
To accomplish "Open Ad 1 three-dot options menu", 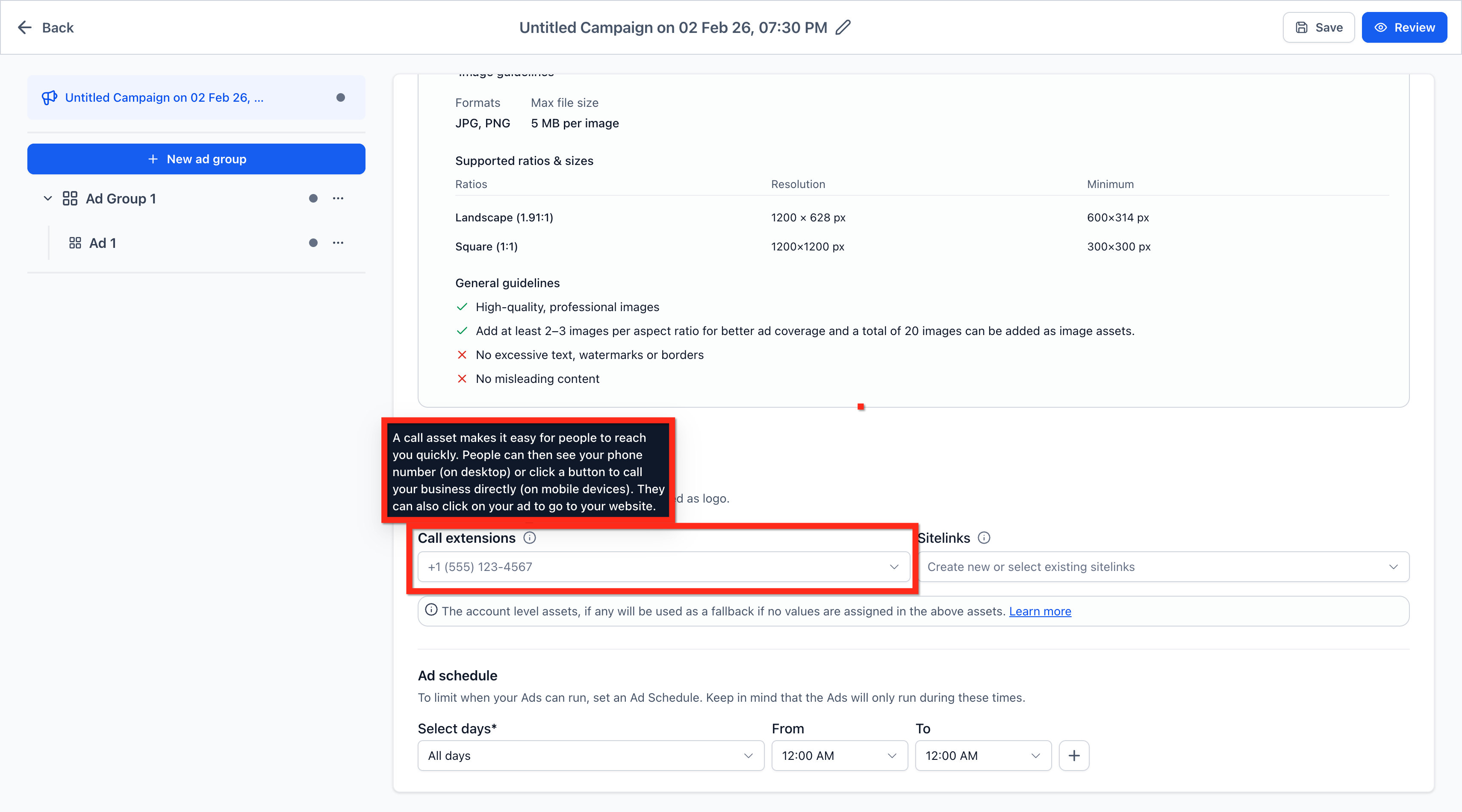I will tap(338, 243).
